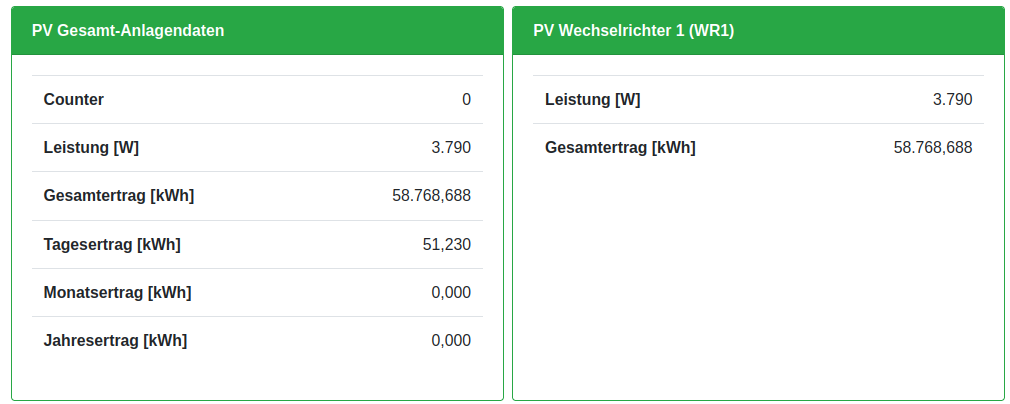Screen dimensions: 1010x404
Task: Select the Counter label in Gesamt-Anlagendaten
Action: [74, 100]
